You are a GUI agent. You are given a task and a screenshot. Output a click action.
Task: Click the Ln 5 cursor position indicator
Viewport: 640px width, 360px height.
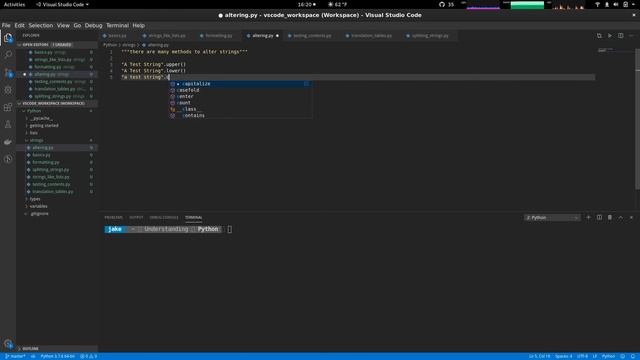[x=539, y=356]
